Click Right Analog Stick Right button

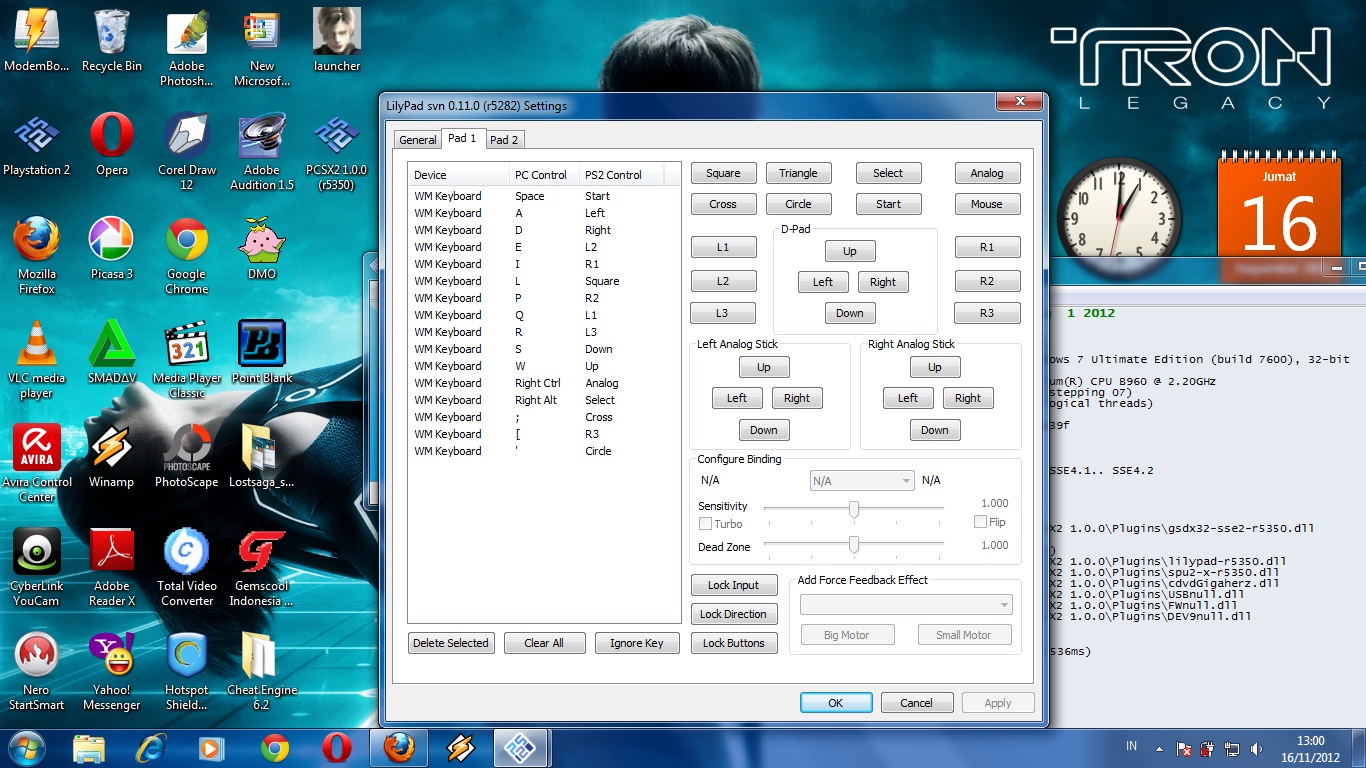tap(968, 398)
